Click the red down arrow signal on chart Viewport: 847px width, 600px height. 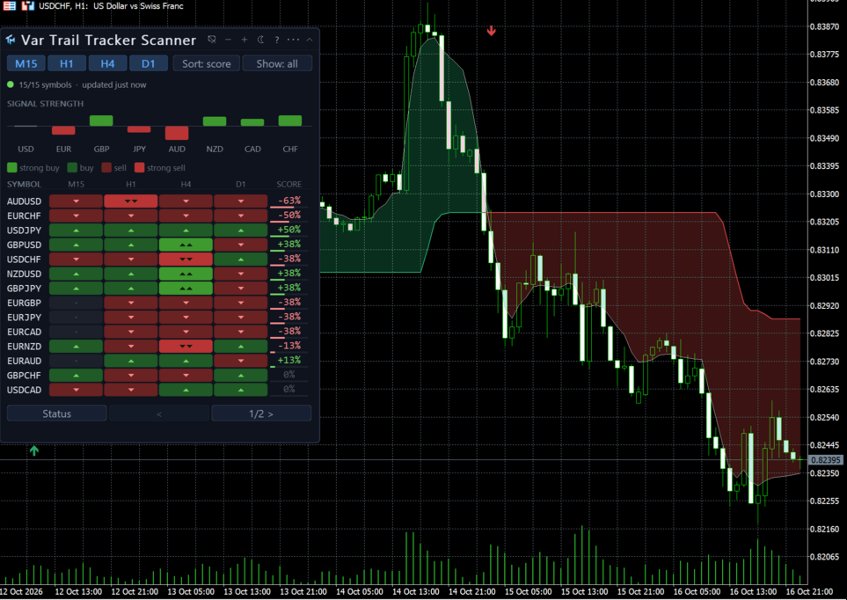click(x=491, y=31)
